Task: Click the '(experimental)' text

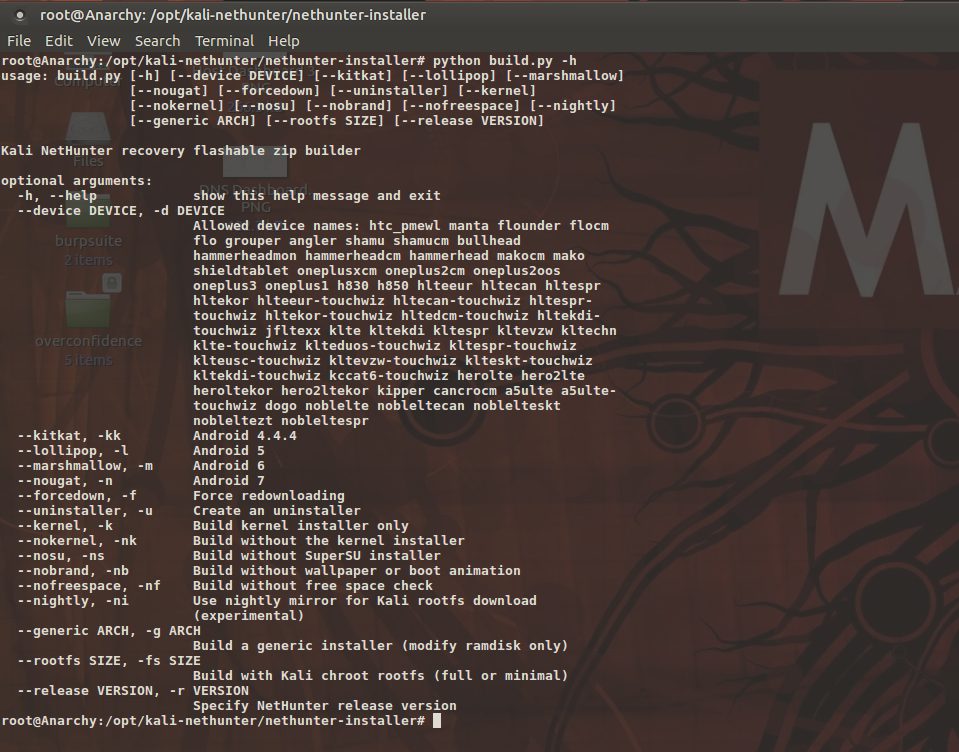Action: [x=248, y=616]
